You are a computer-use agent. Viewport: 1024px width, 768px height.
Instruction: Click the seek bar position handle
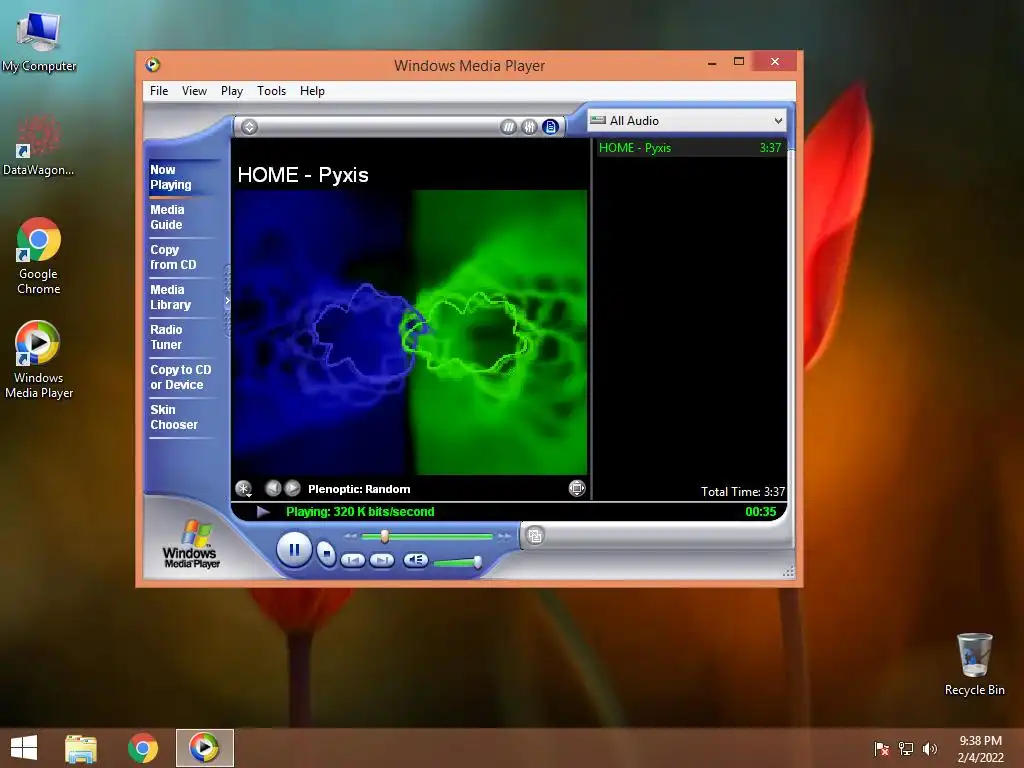385,536
